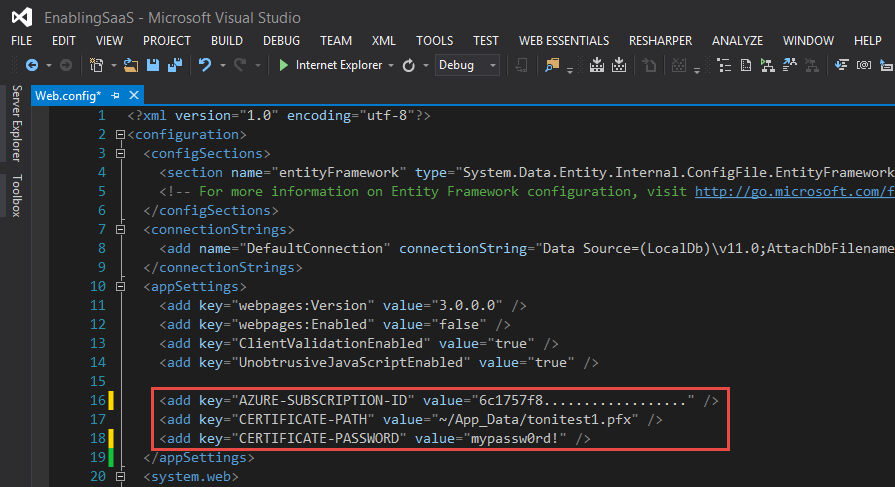
Task: Click the Open File folder icon
Action: pos(131,65)
